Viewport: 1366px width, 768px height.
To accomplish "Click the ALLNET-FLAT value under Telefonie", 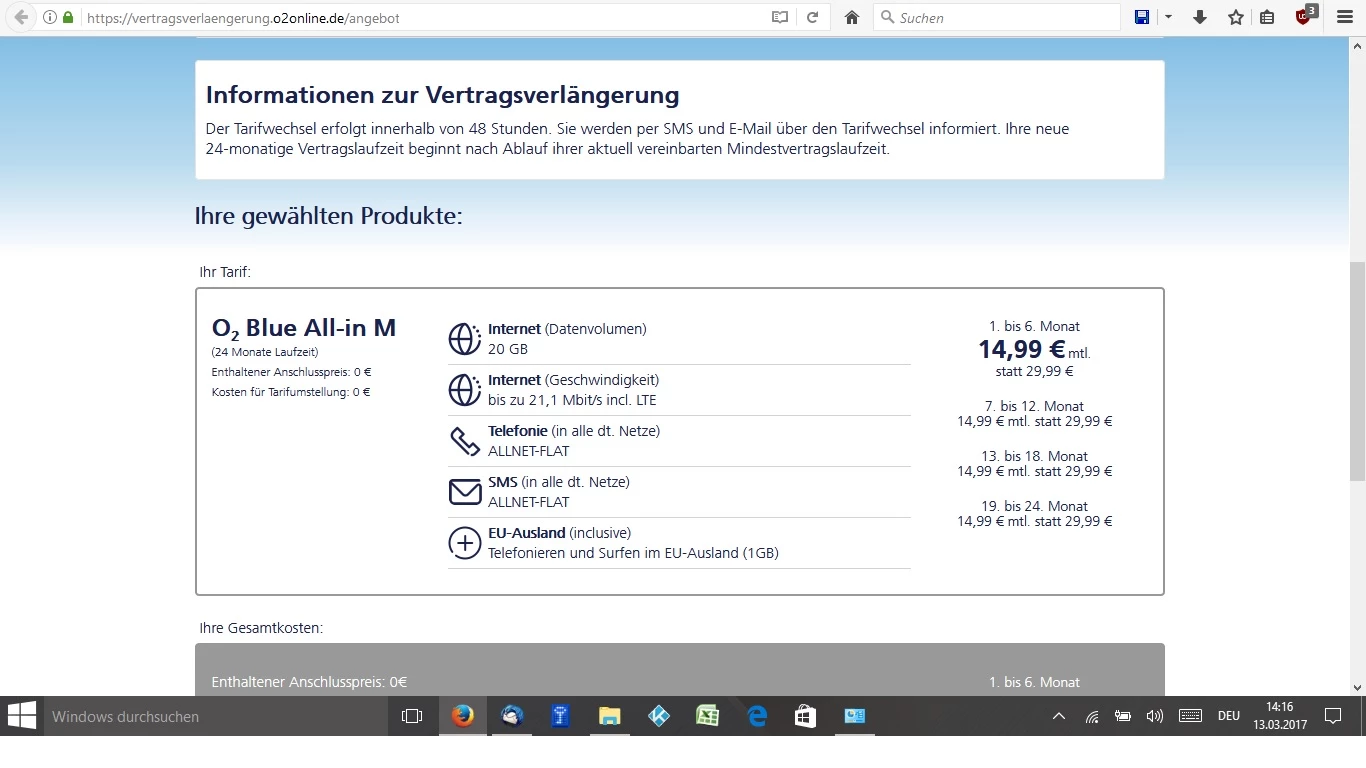I will (x=529, y=451).
